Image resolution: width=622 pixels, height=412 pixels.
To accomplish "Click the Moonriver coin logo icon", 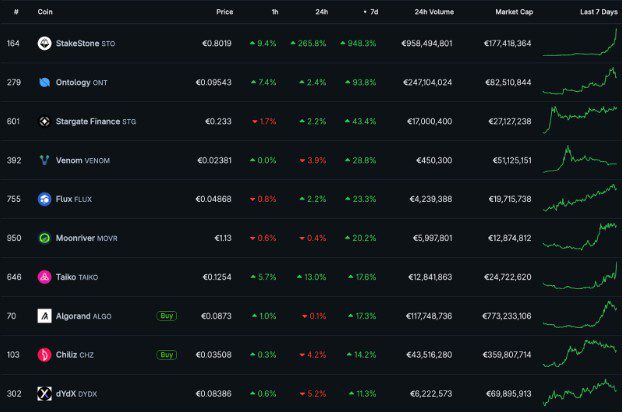I will tap(44, 238).
